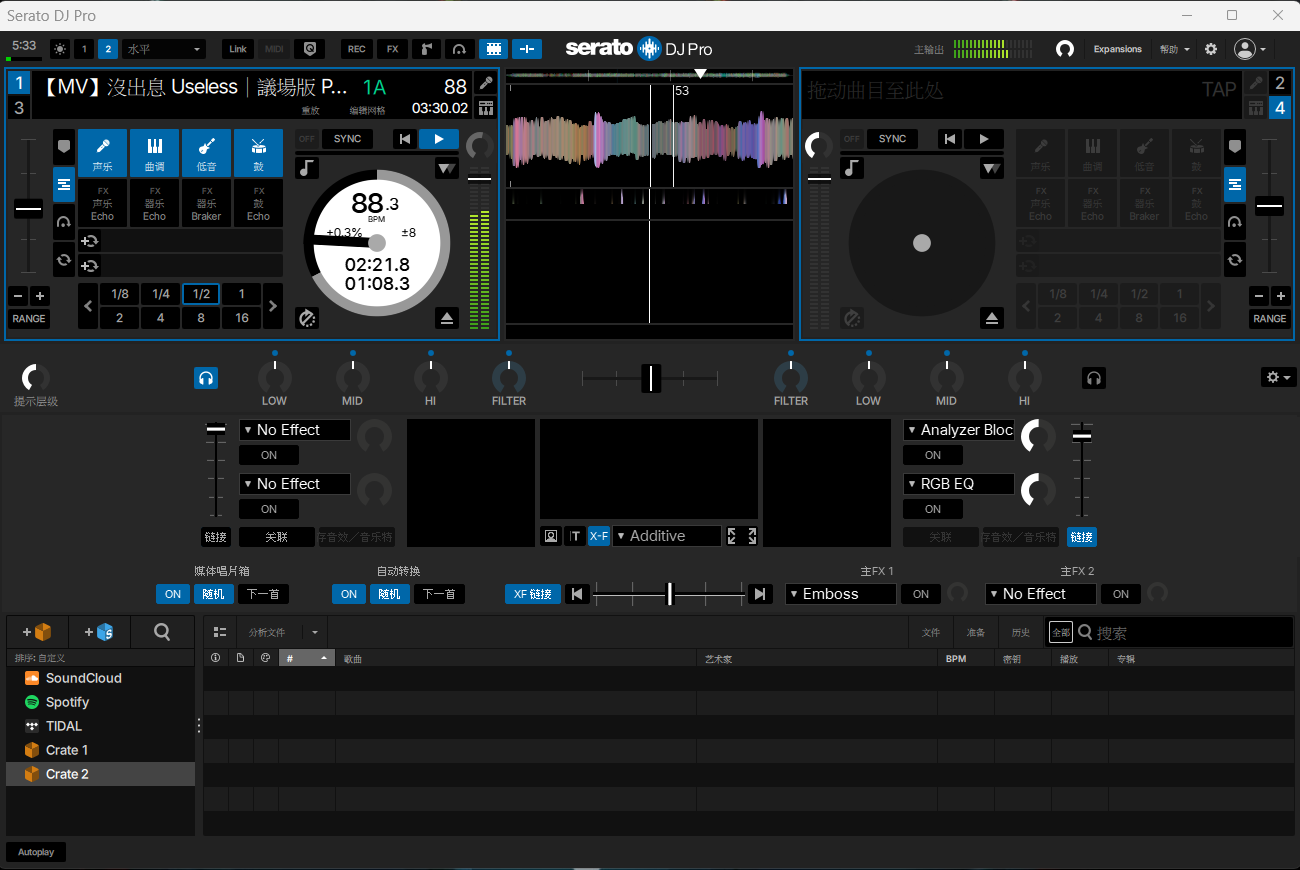Click the vocals stem microphone pad on deck 1

pos(102,153)
